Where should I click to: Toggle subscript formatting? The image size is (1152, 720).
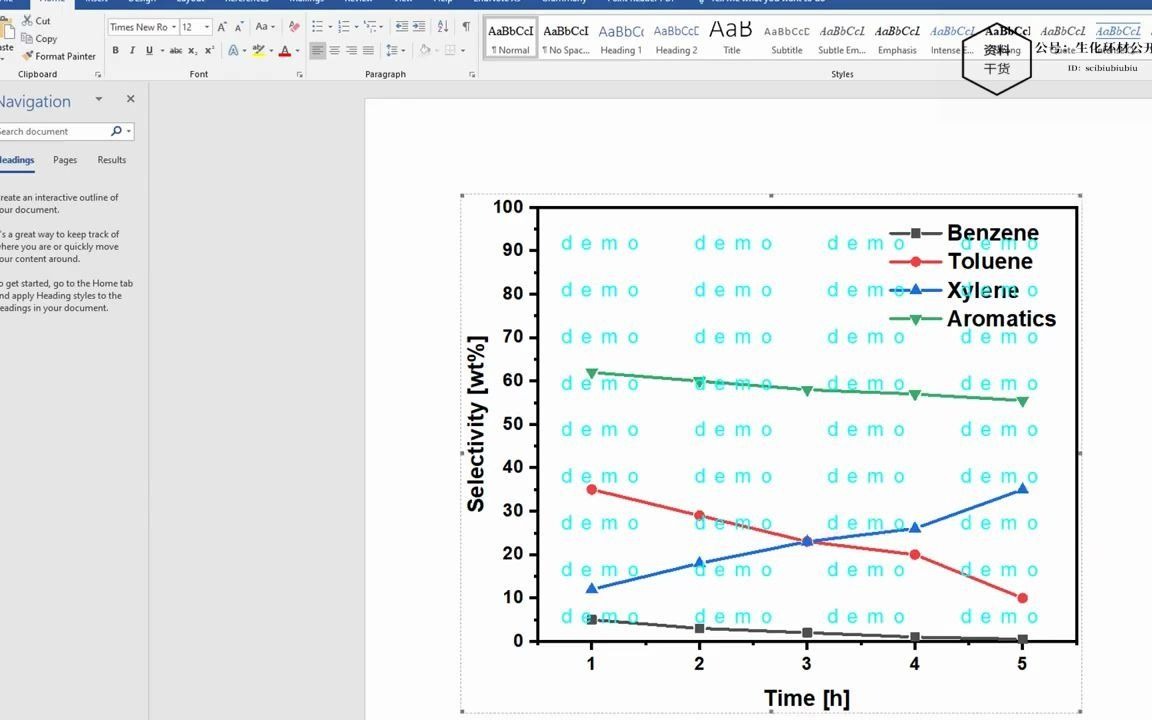coord(192,51)
